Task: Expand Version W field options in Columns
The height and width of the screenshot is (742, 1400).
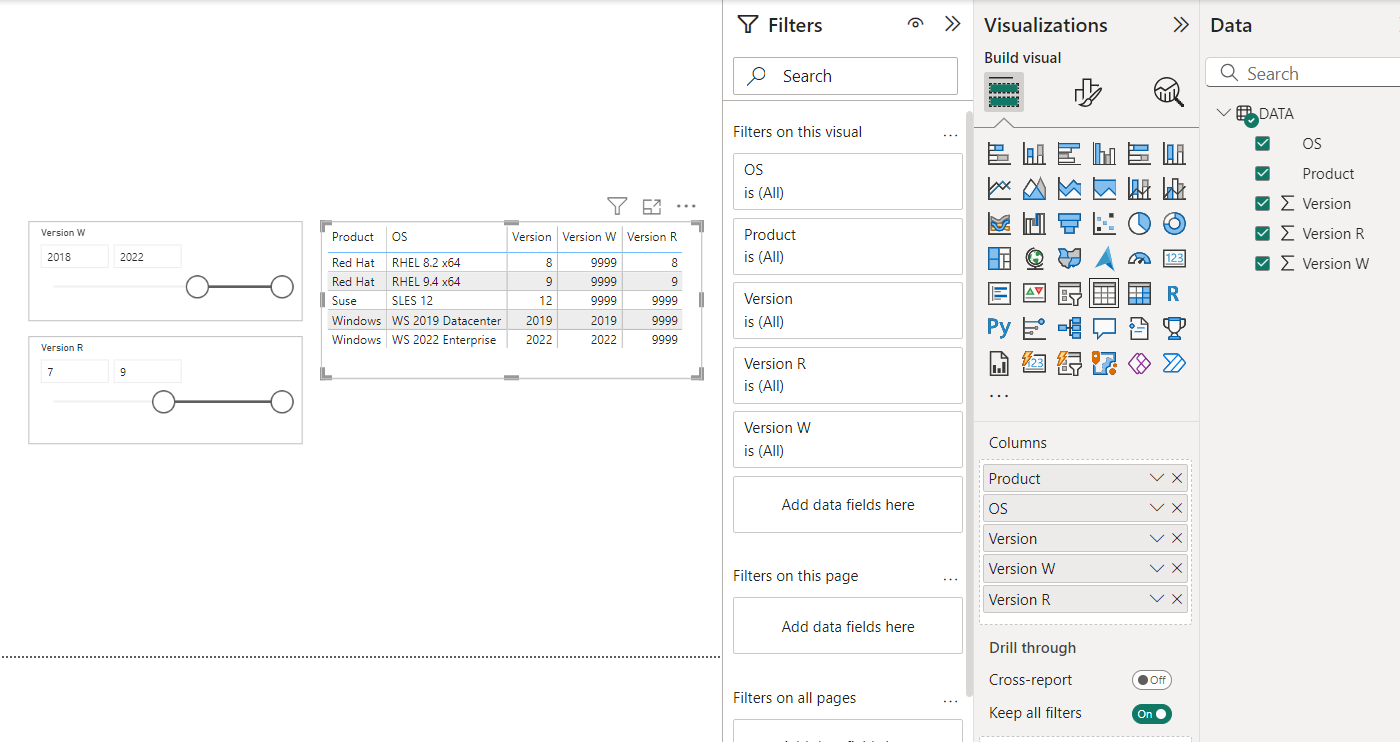Action: tap(1157, 568)
